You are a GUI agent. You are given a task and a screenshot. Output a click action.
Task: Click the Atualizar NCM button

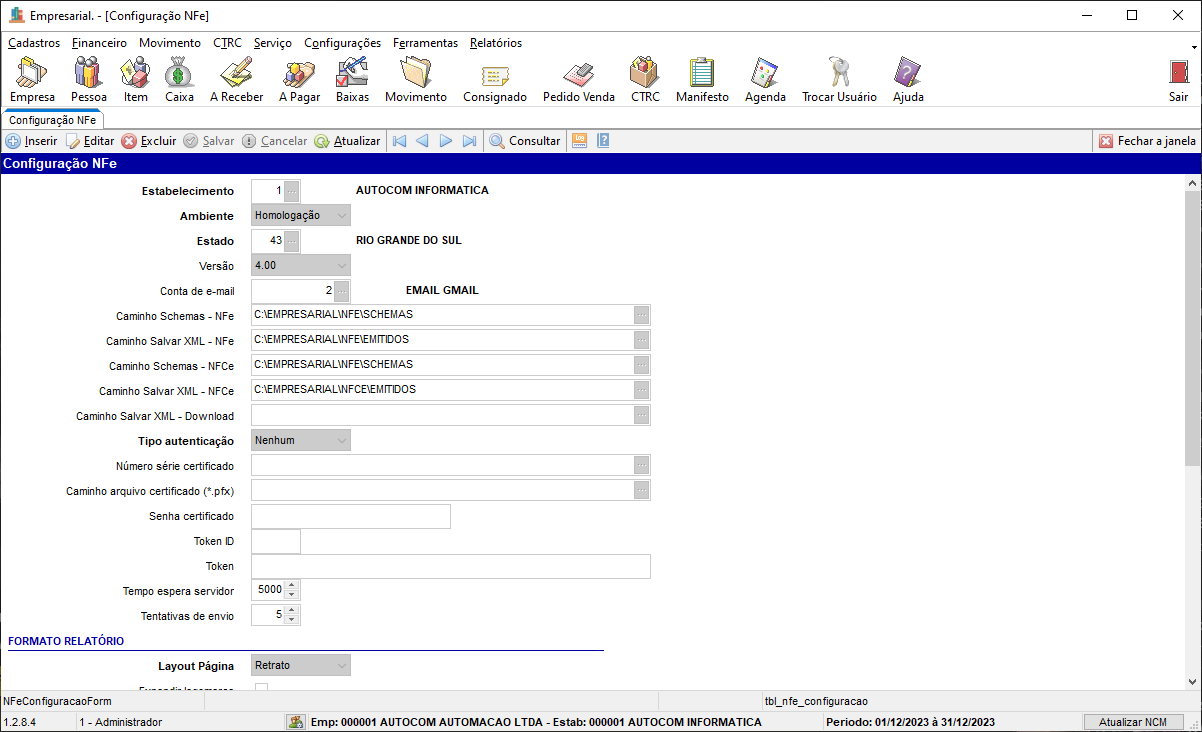point(1132,722)
